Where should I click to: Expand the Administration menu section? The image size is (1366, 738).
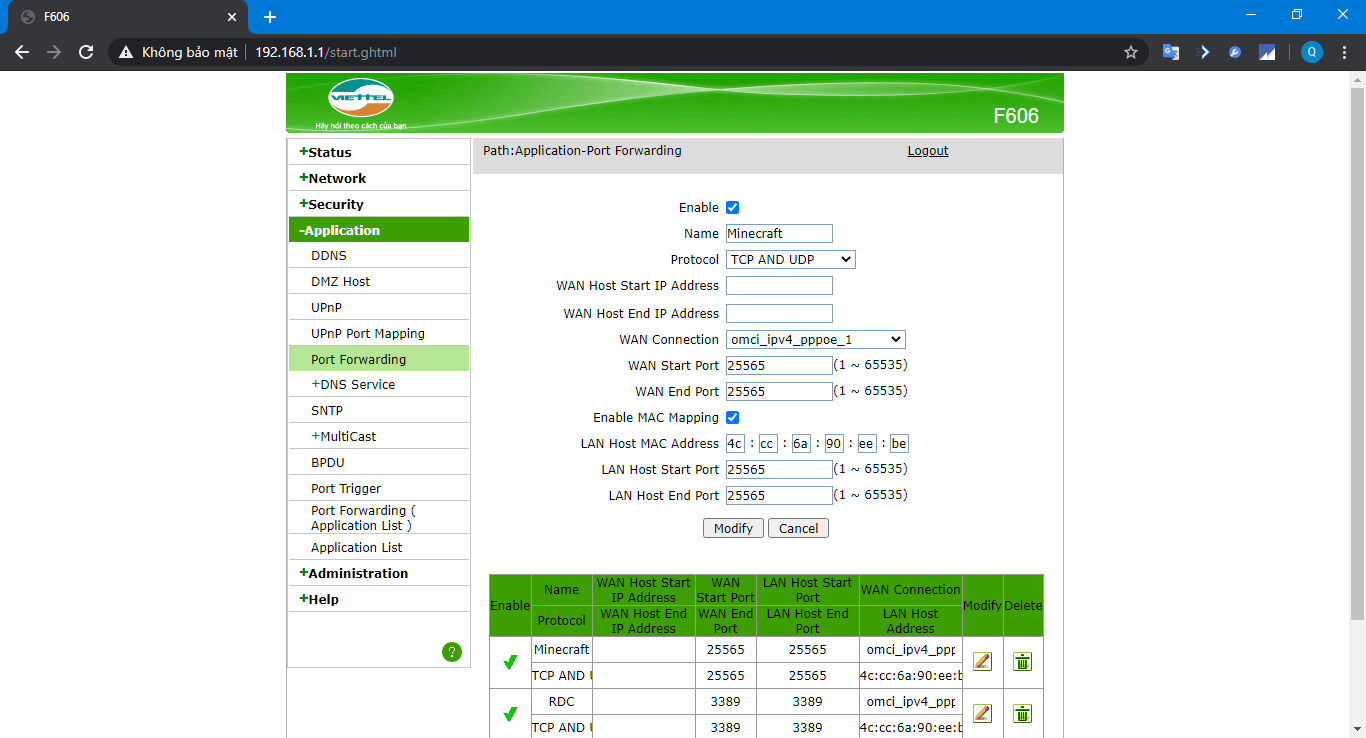(x=358, y=573)
